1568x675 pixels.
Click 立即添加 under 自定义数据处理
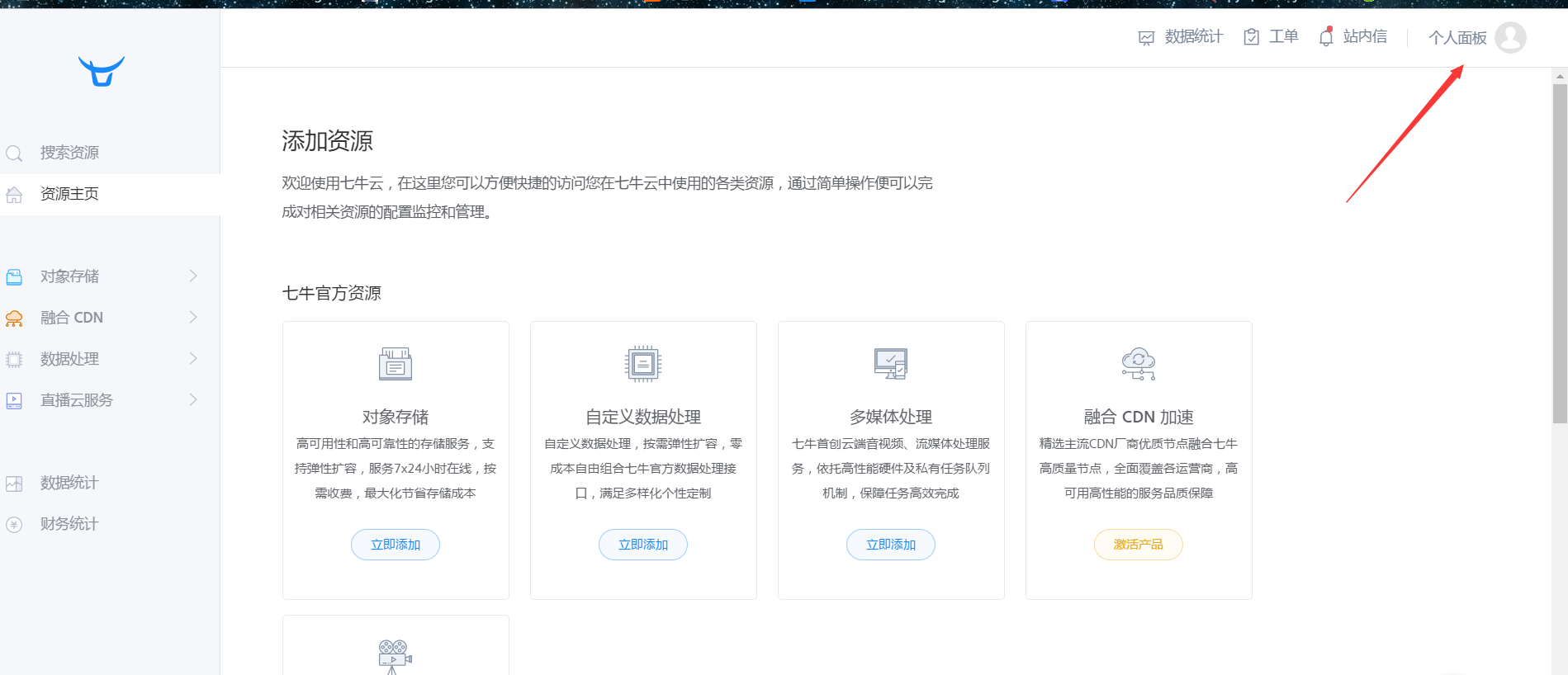point(643,545)
